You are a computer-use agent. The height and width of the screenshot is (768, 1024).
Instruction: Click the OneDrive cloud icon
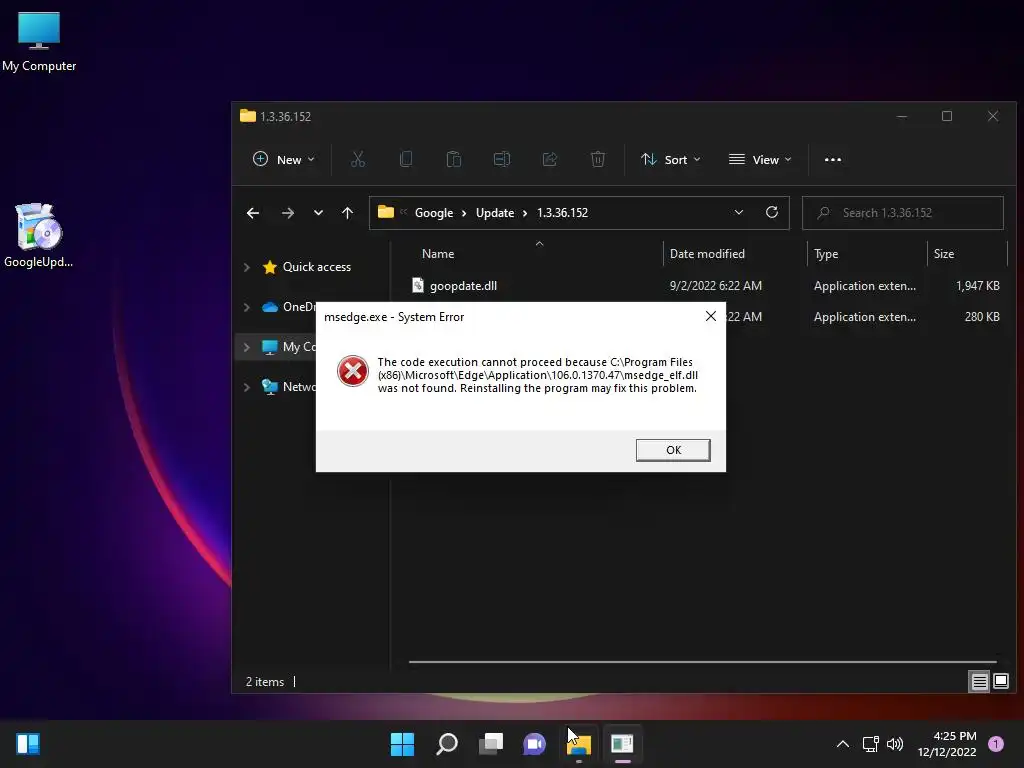(270, 307)
